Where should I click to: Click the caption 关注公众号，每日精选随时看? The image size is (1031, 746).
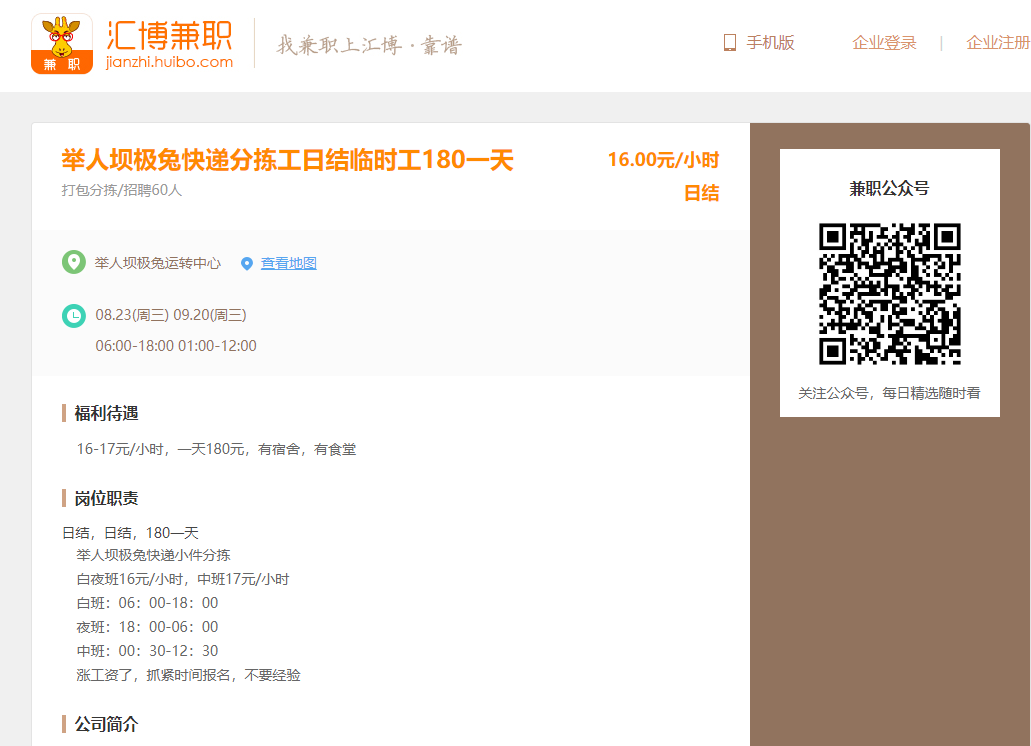pyautogui.click(x=890, y=393)
